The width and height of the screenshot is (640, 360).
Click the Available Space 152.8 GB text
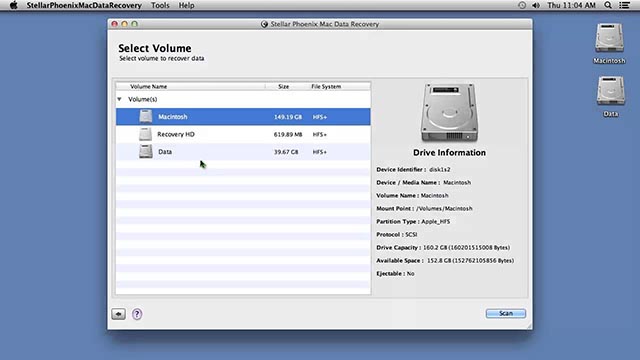(x=445, y=261)
